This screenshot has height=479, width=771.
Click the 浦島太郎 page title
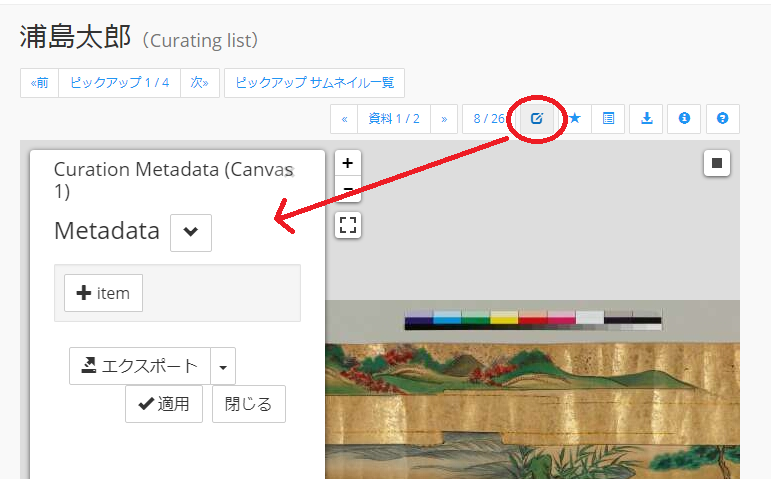click(76, 37)
